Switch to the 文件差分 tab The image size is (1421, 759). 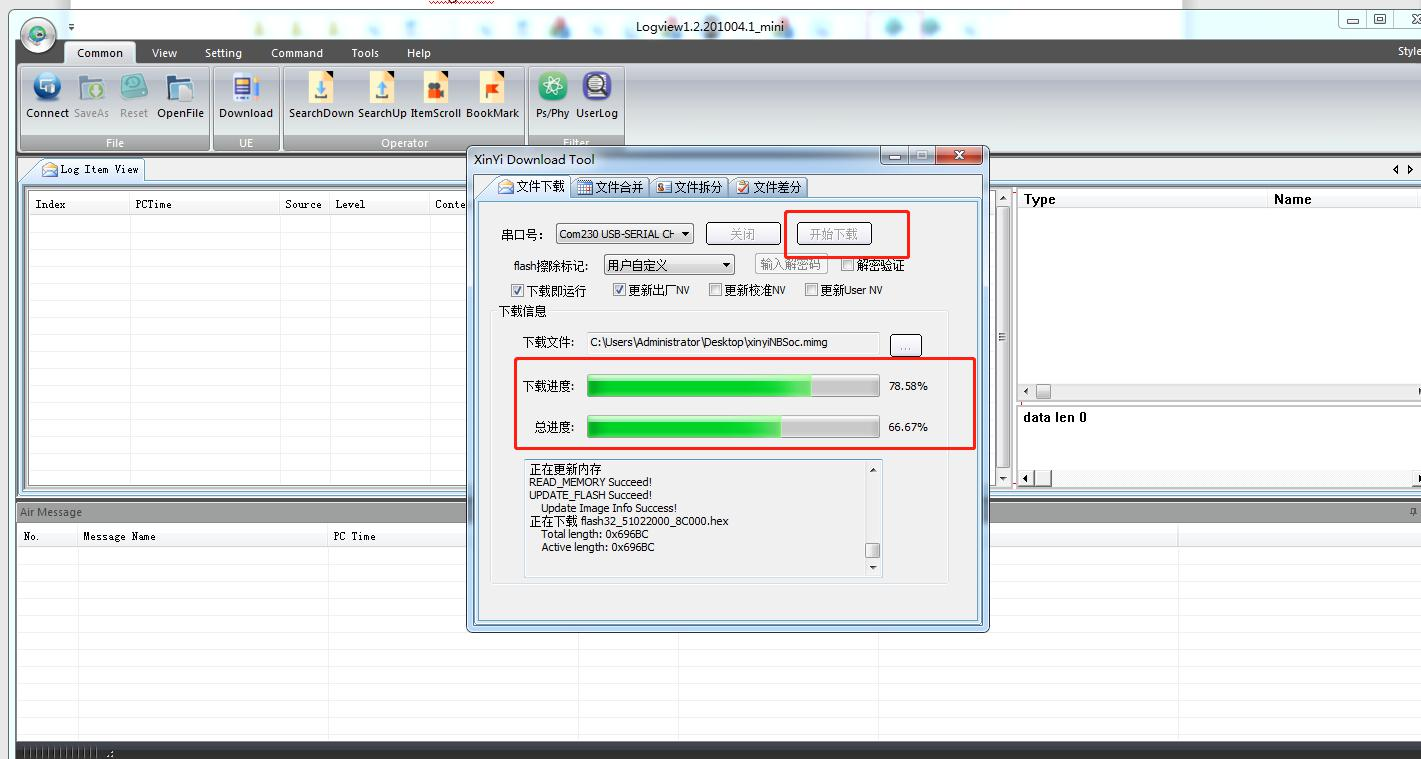point(768,187)
